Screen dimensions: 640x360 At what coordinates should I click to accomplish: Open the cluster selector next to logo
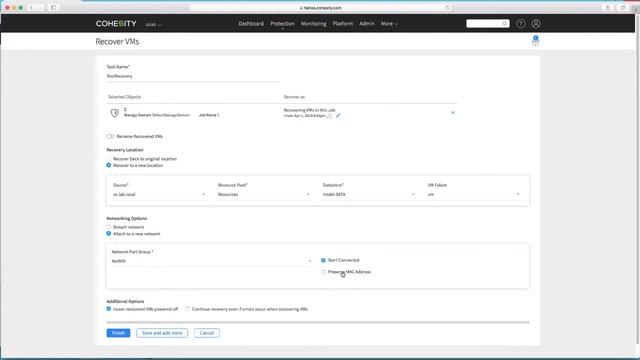(x=153, y=24)
